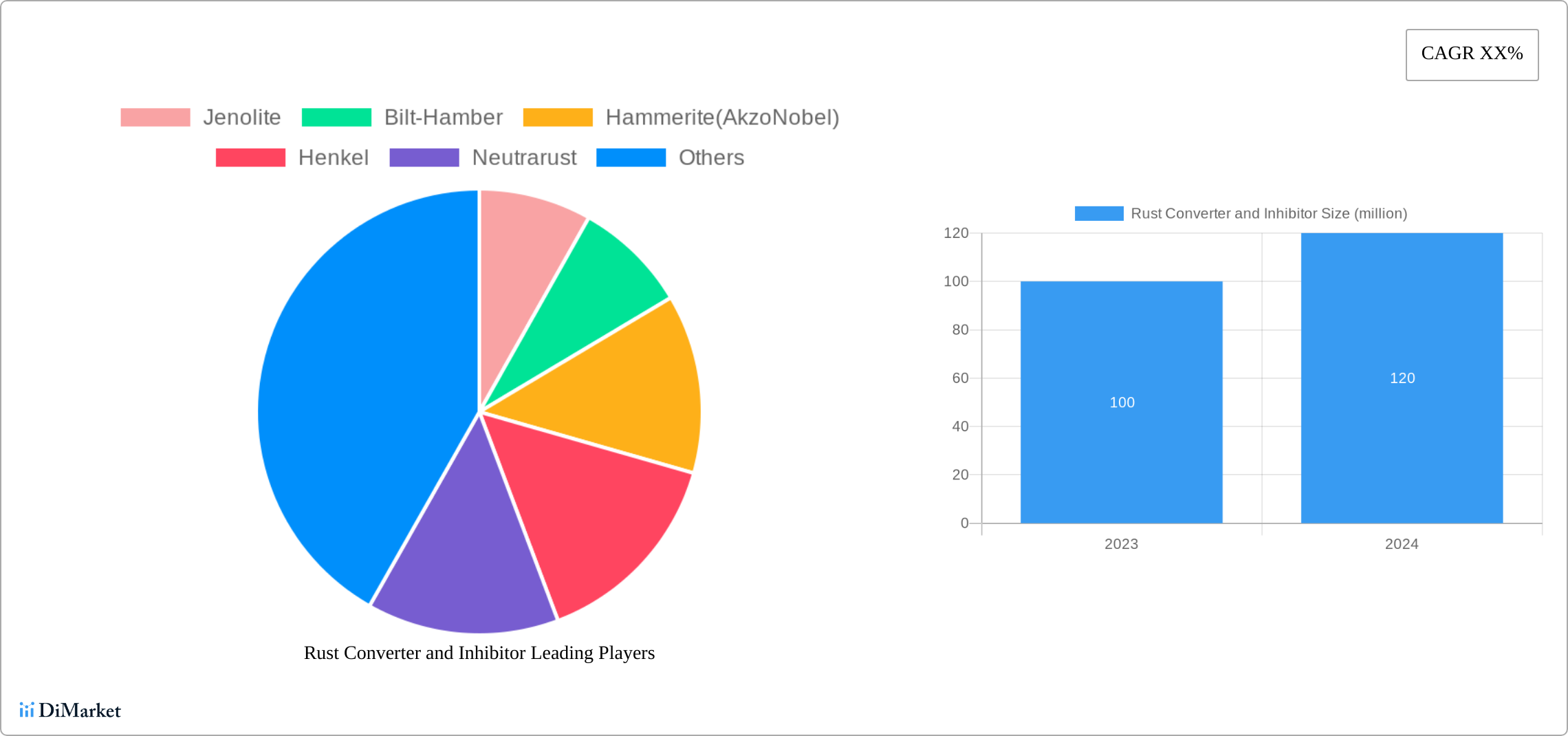Select the Neutrarust legend color marker

[424, 158]
